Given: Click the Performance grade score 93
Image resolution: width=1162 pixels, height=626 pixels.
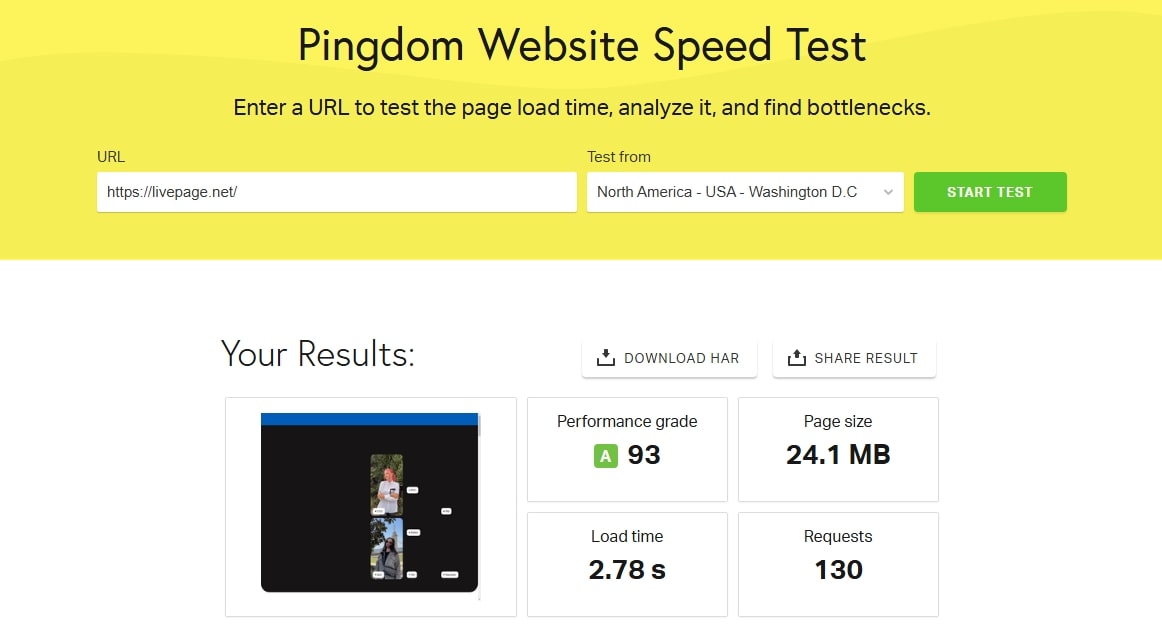Looking at the screenshot, I should pyautogui.click(x=644, y=456).
